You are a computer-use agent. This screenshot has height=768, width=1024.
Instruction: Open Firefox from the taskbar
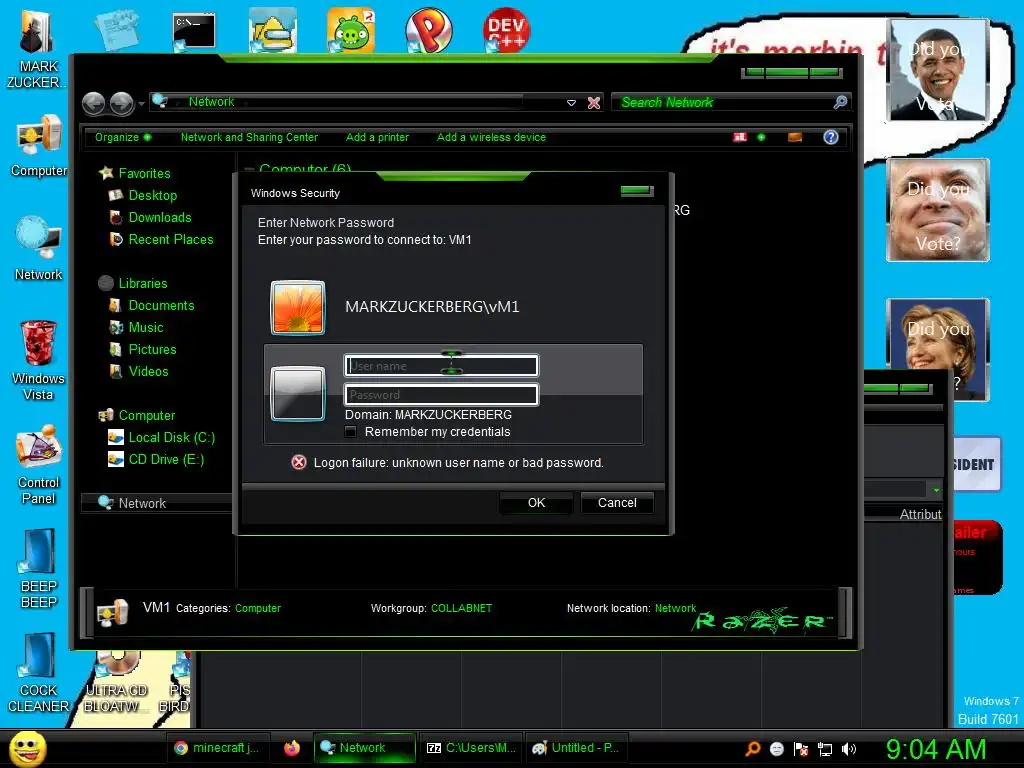(x=292, y=748)
